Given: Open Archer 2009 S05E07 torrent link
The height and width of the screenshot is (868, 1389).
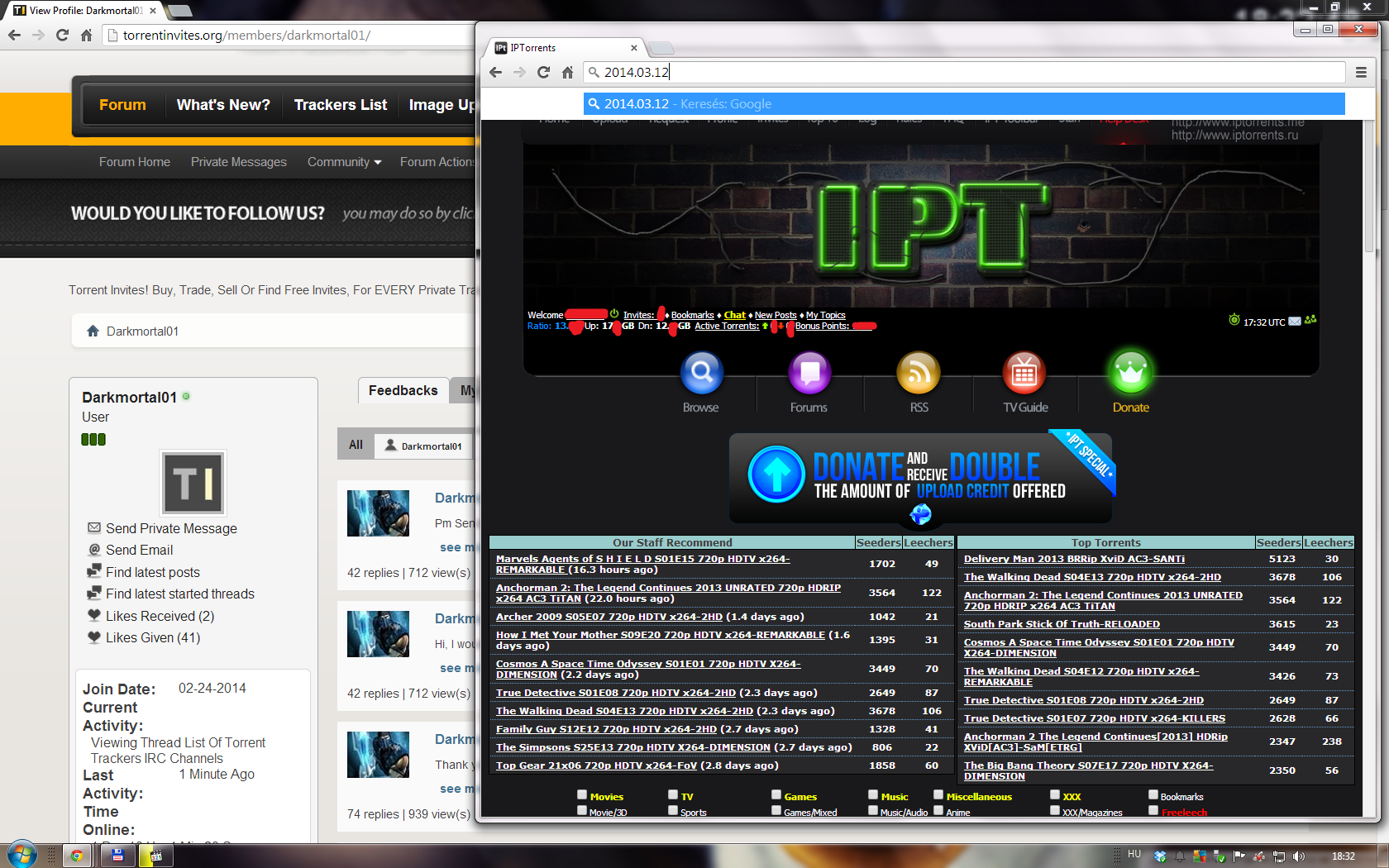Looking at the screenshot, I should (x=609, y=617).
